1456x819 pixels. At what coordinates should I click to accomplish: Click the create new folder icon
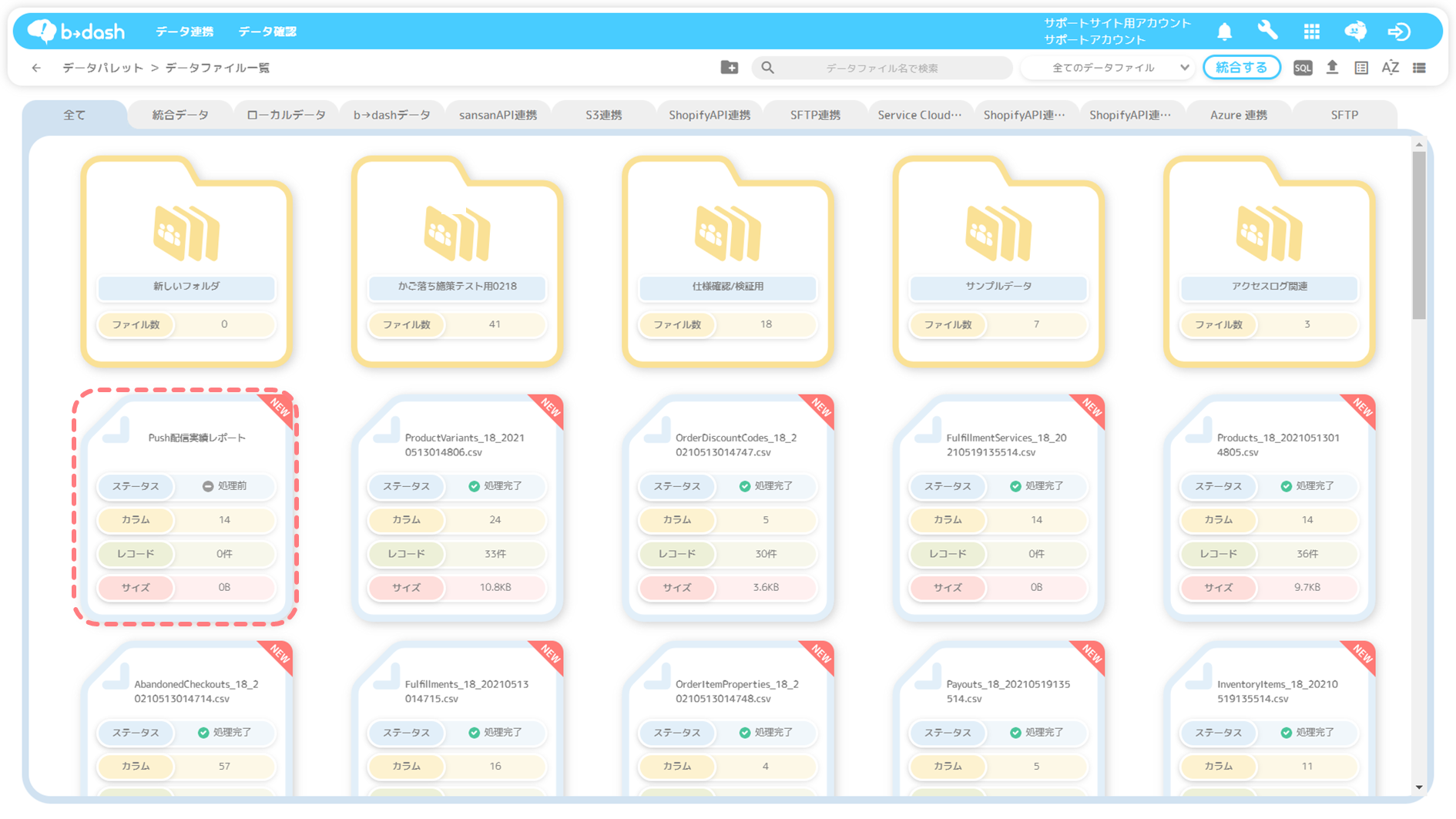tap(729, 68)
